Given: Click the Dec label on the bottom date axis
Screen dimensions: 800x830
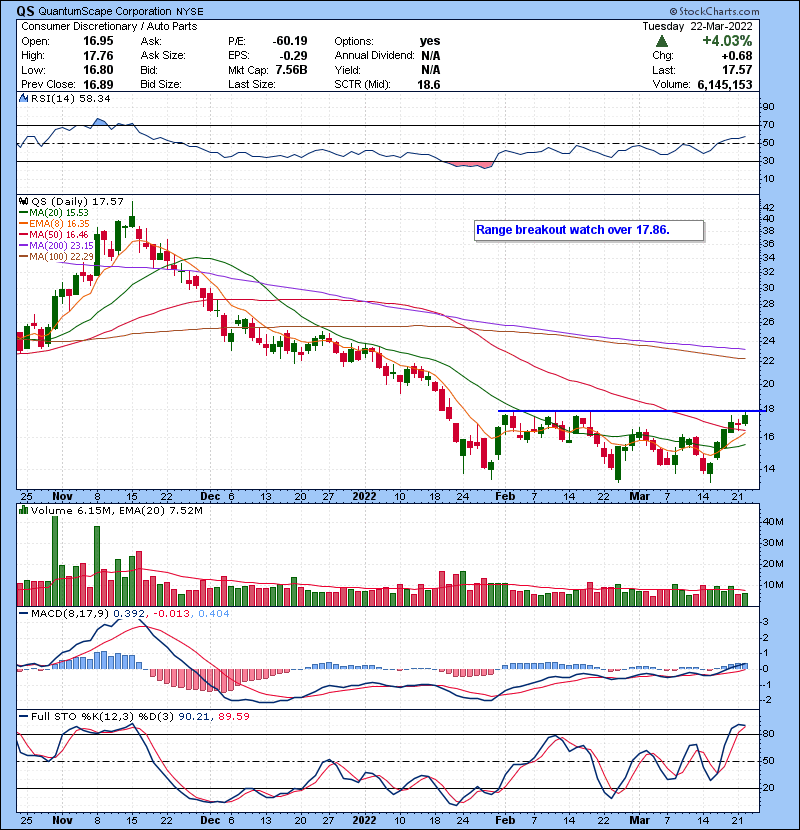Looking at the screenshot, I should click(210, 820).
